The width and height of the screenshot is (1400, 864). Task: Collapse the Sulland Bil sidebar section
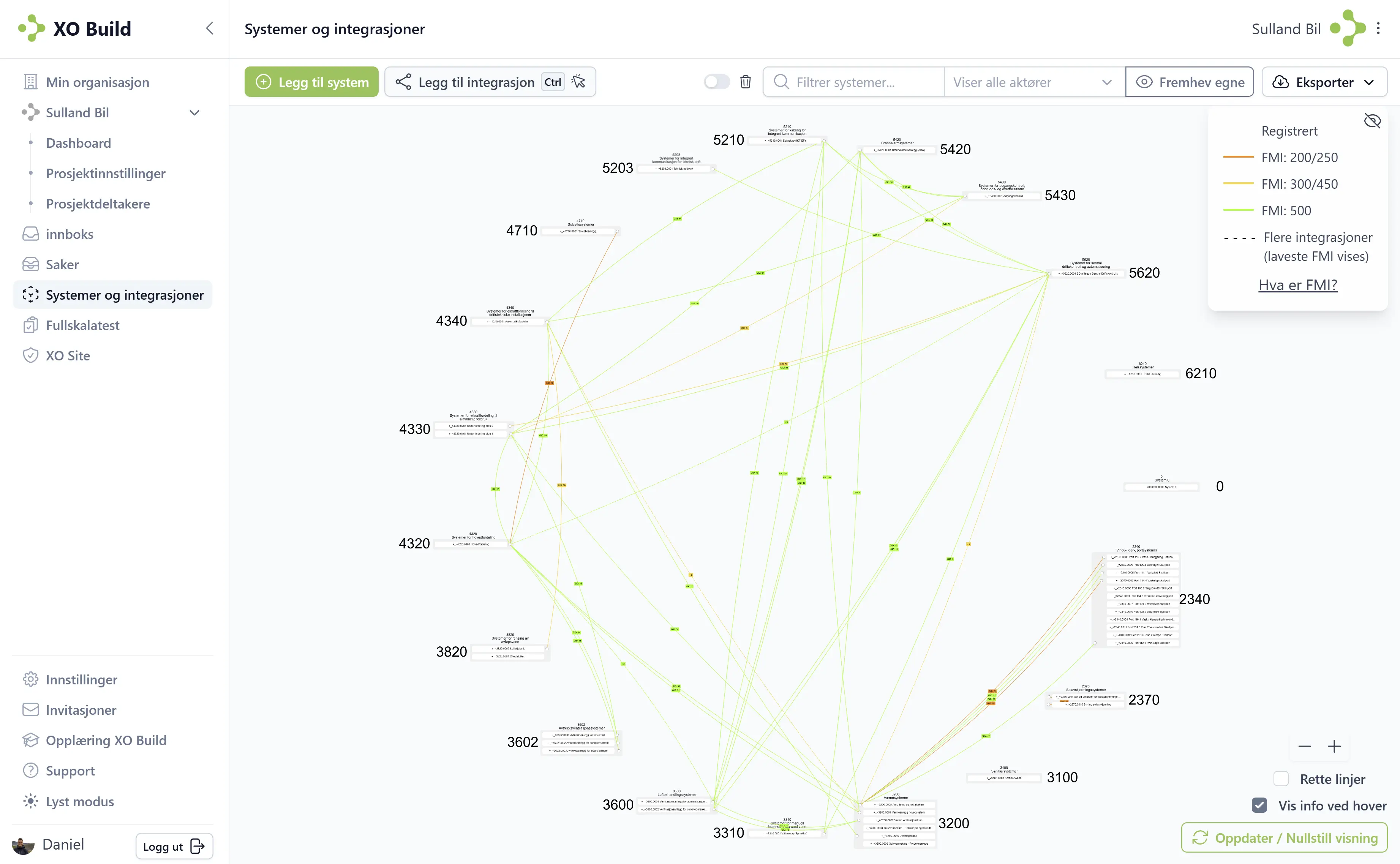(194, 112)
